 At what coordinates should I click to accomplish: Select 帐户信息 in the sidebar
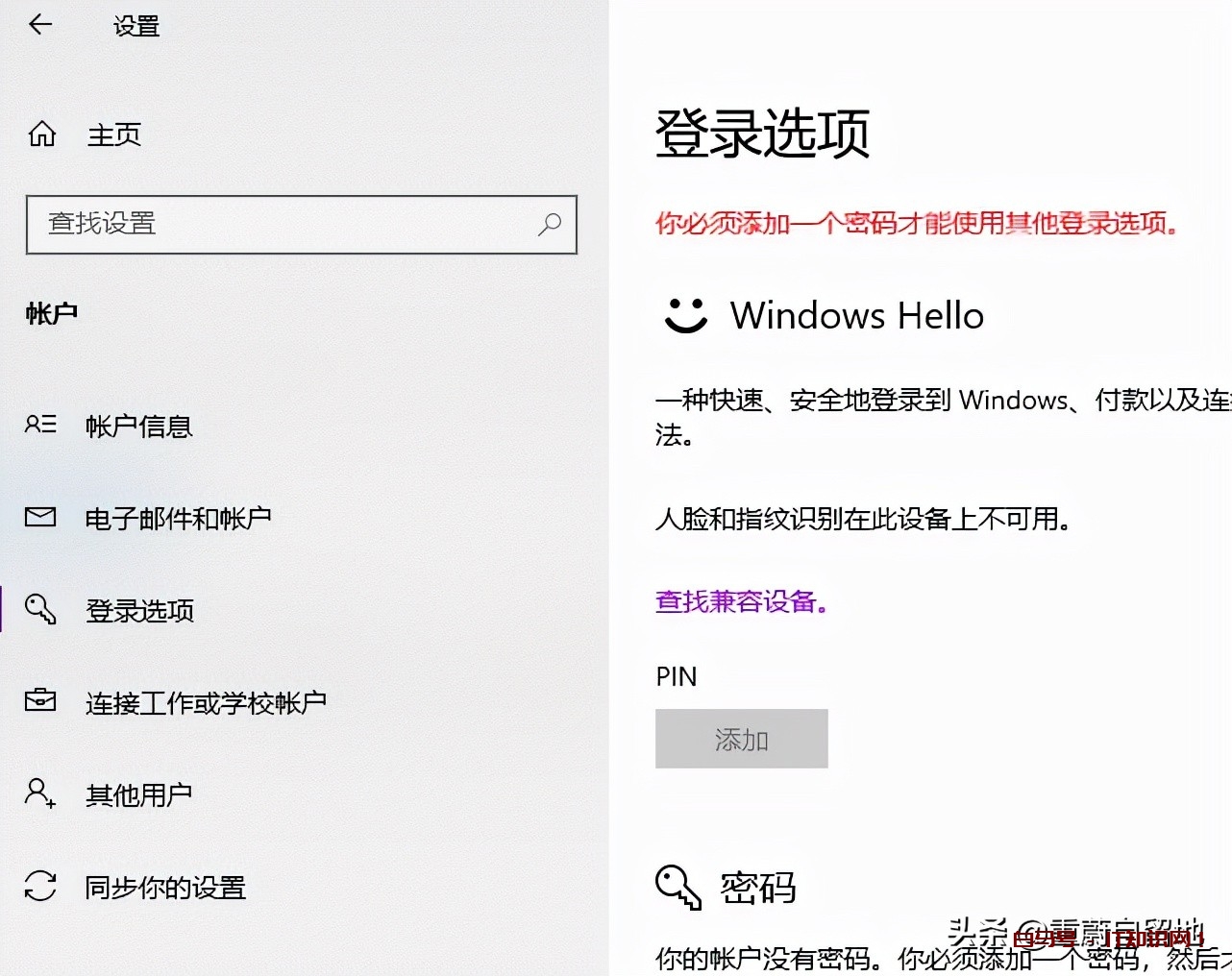139,426
